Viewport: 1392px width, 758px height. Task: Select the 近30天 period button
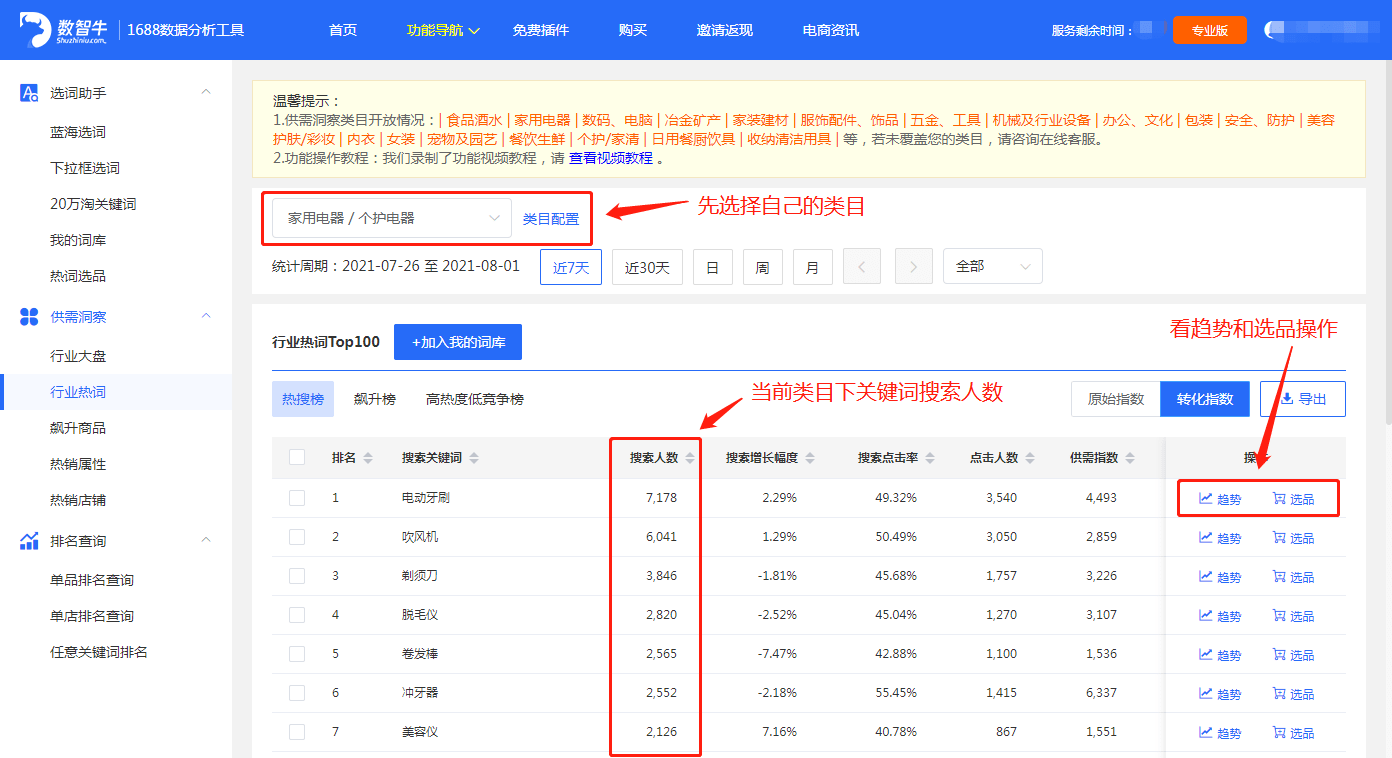(647, 267)
